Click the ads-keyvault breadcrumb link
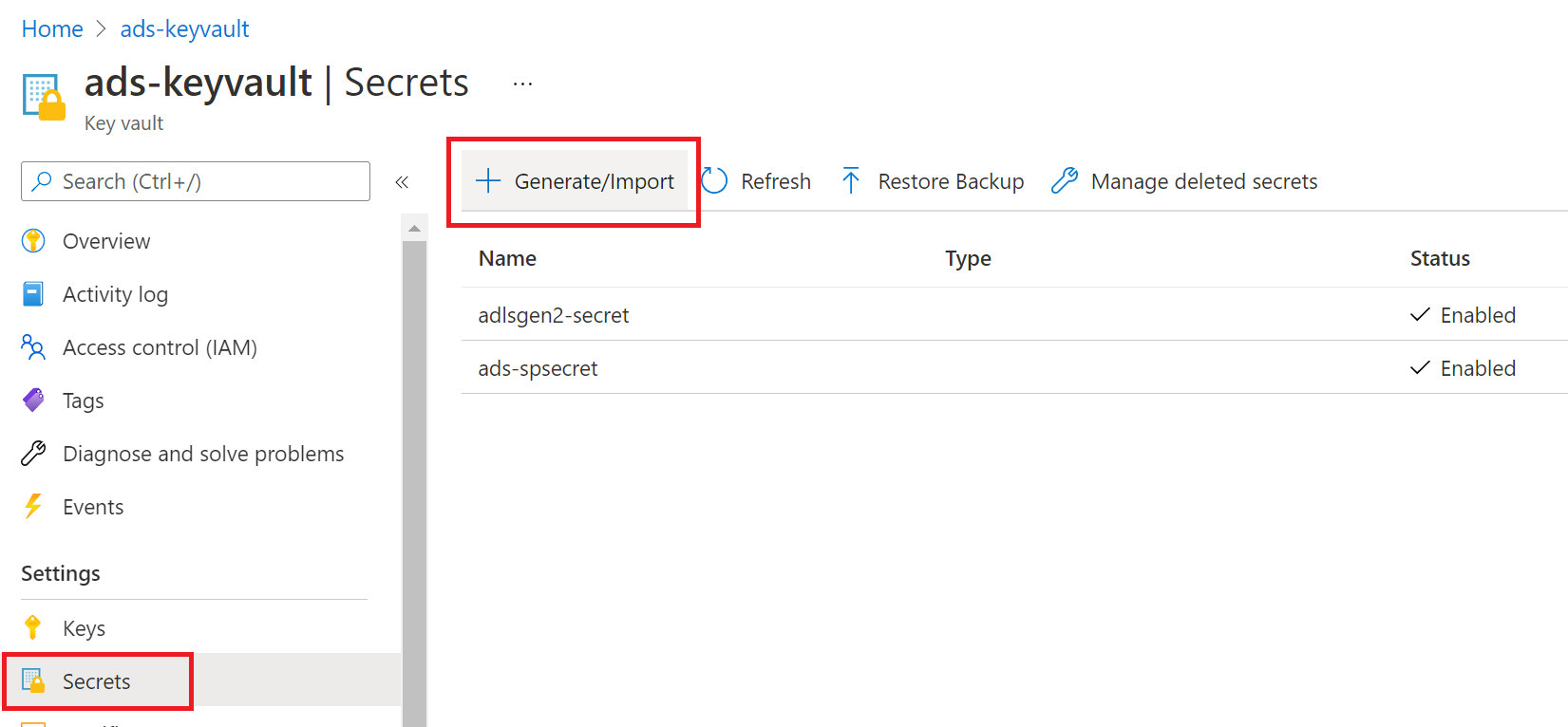Viewport: 1568px width, 727px height. [184, 29]
